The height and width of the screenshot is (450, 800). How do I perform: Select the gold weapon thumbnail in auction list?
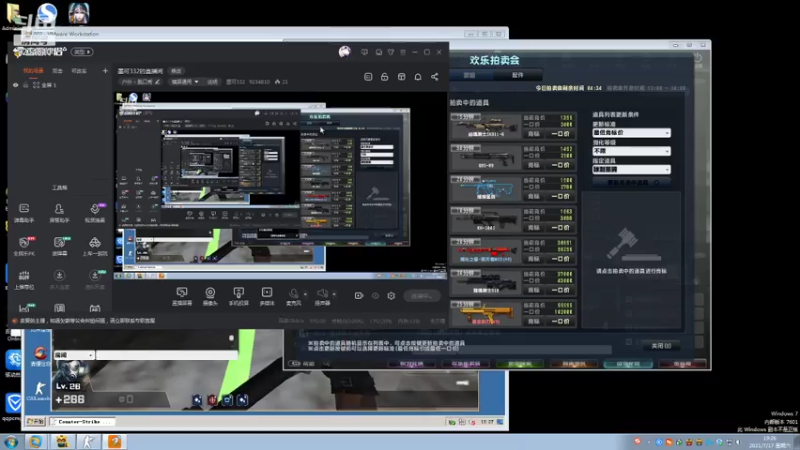point(486,313)
